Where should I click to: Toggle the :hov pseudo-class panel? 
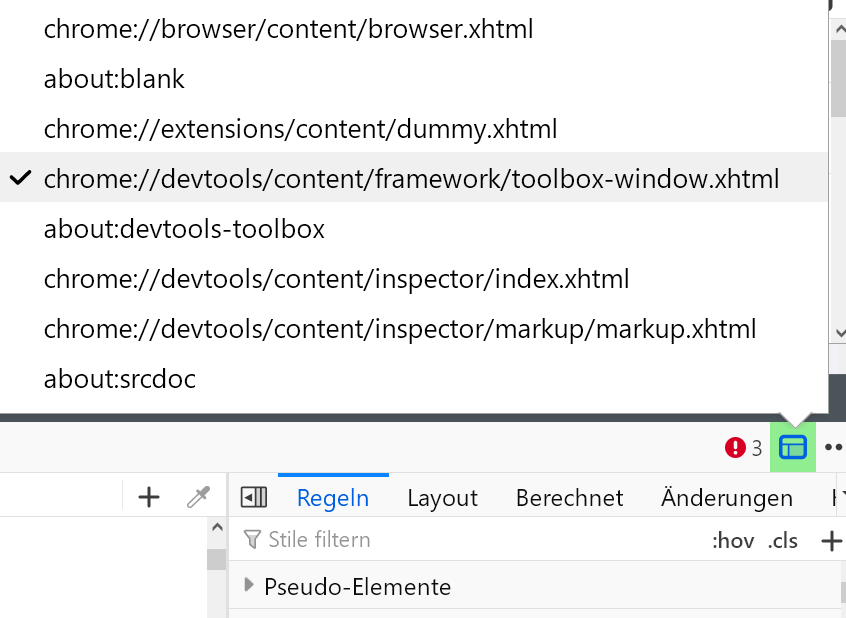tap(733, 541)
